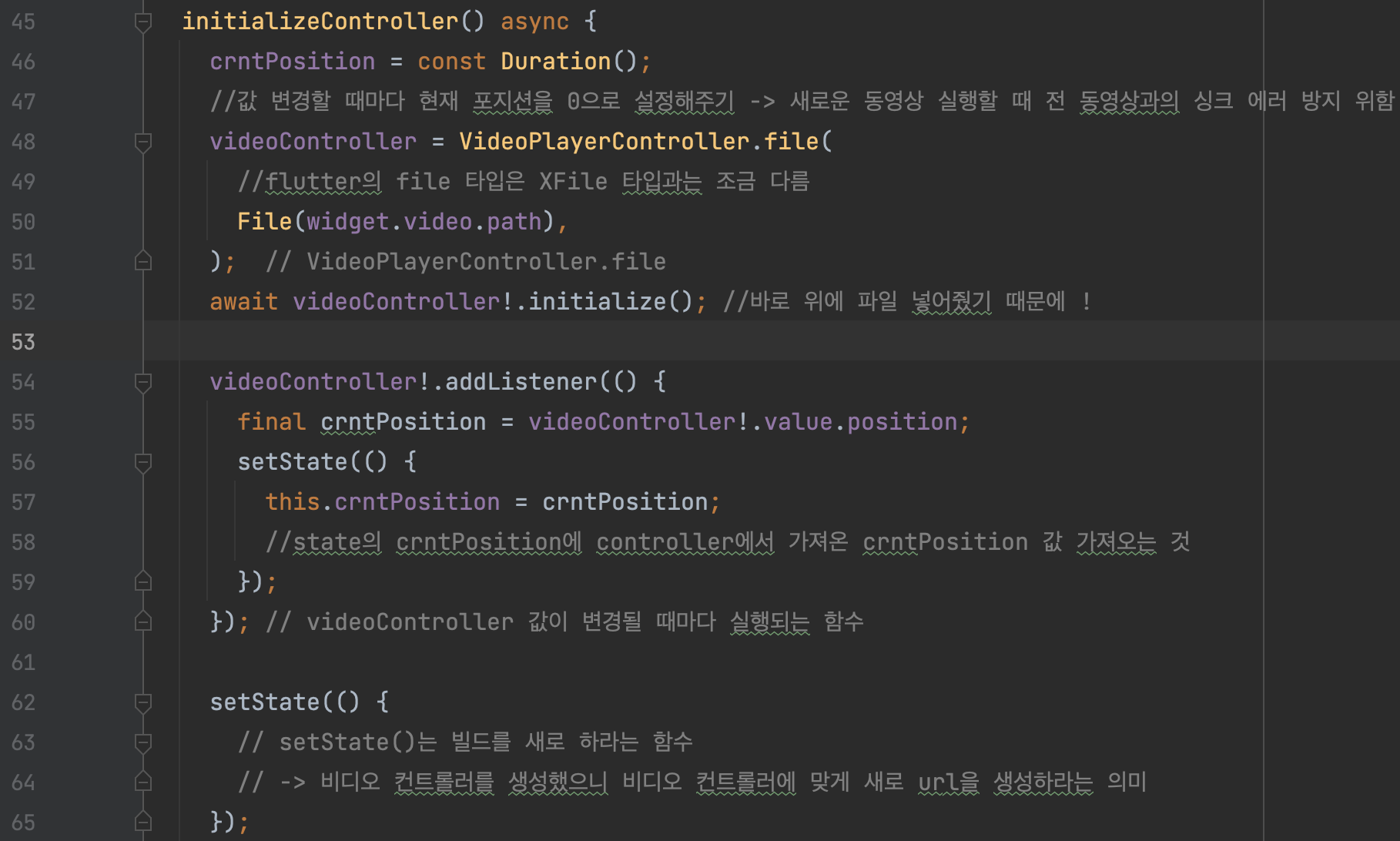1400x841 pixels.
Task: Collapse initializeController fold marker at line 45
Action: point(143,22)
